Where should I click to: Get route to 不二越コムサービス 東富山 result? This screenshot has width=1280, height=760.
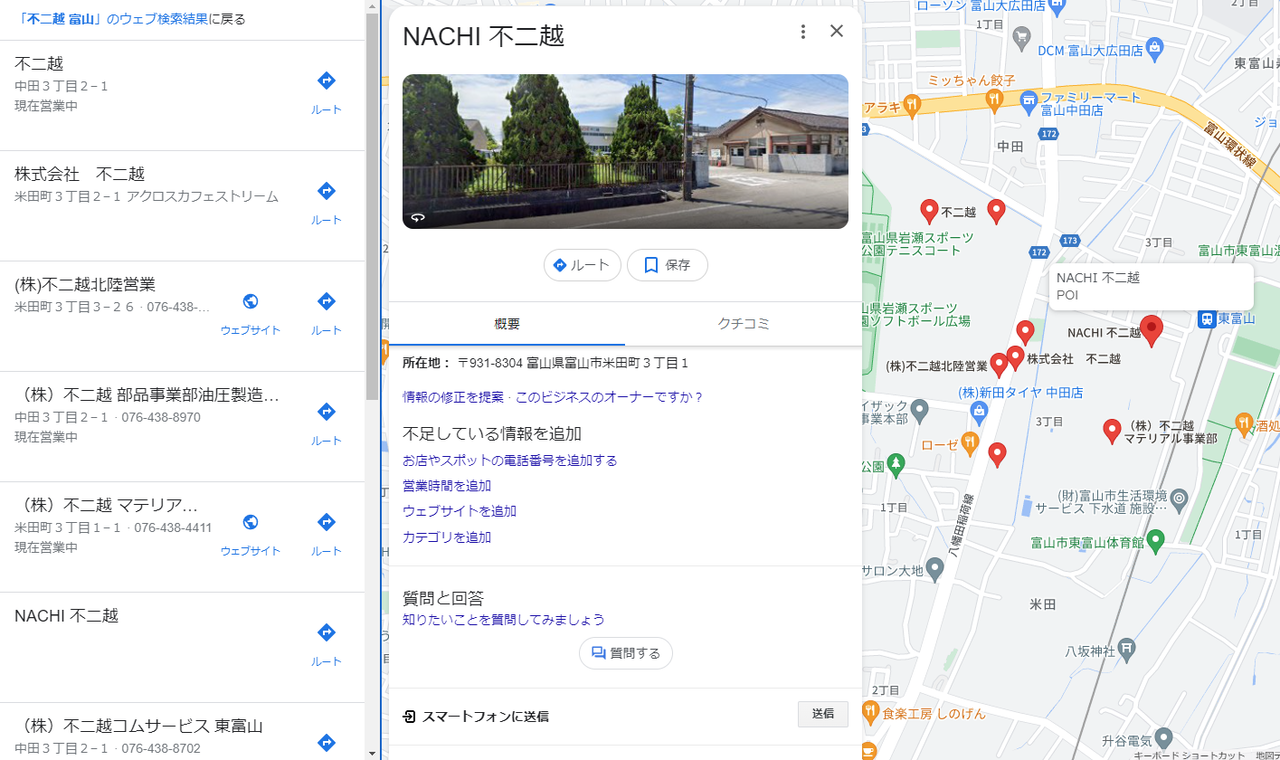(x=326, y=743)
